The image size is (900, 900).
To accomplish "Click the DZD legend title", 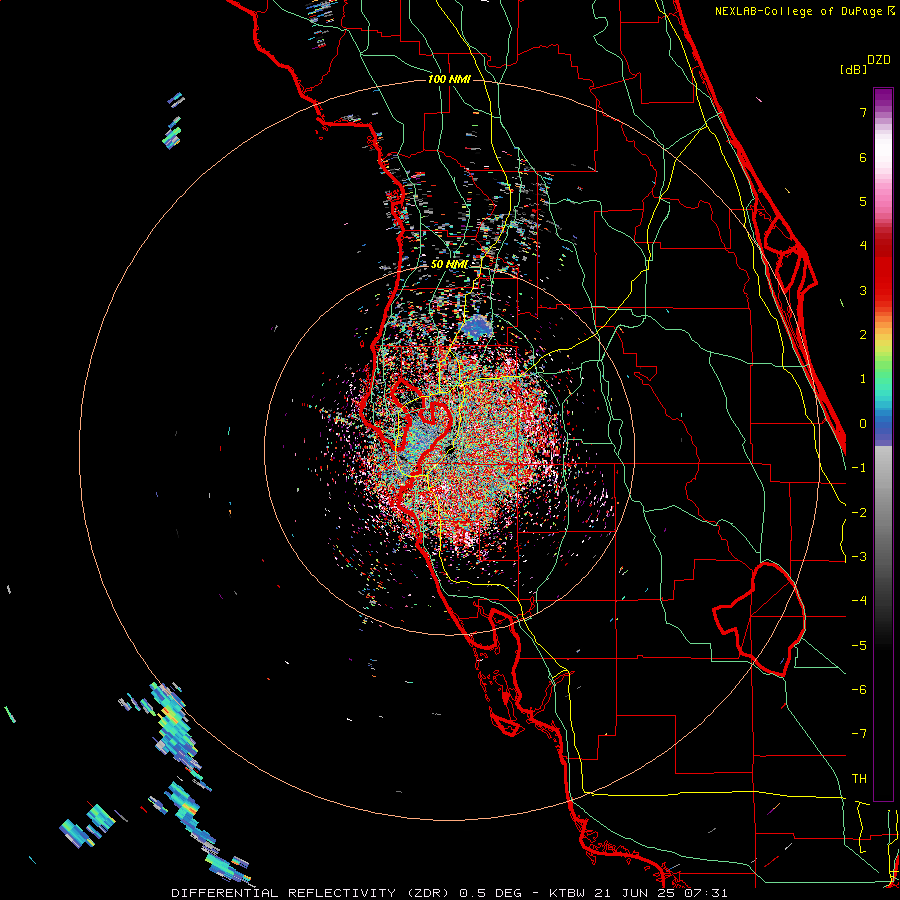I will [x=879, y=60].
